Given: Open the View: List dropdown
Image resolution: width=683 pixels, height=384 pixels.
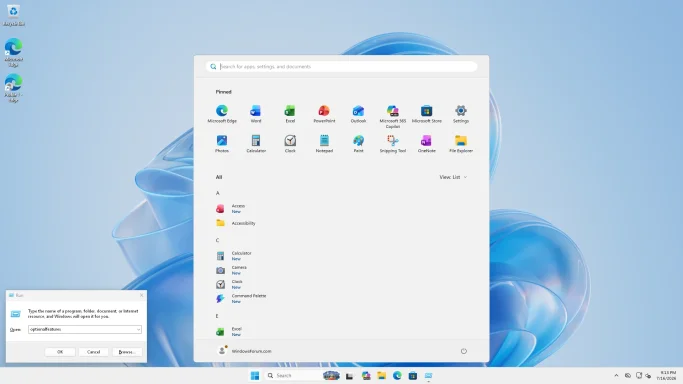Looking at the screenshot, I should point(453,177).
